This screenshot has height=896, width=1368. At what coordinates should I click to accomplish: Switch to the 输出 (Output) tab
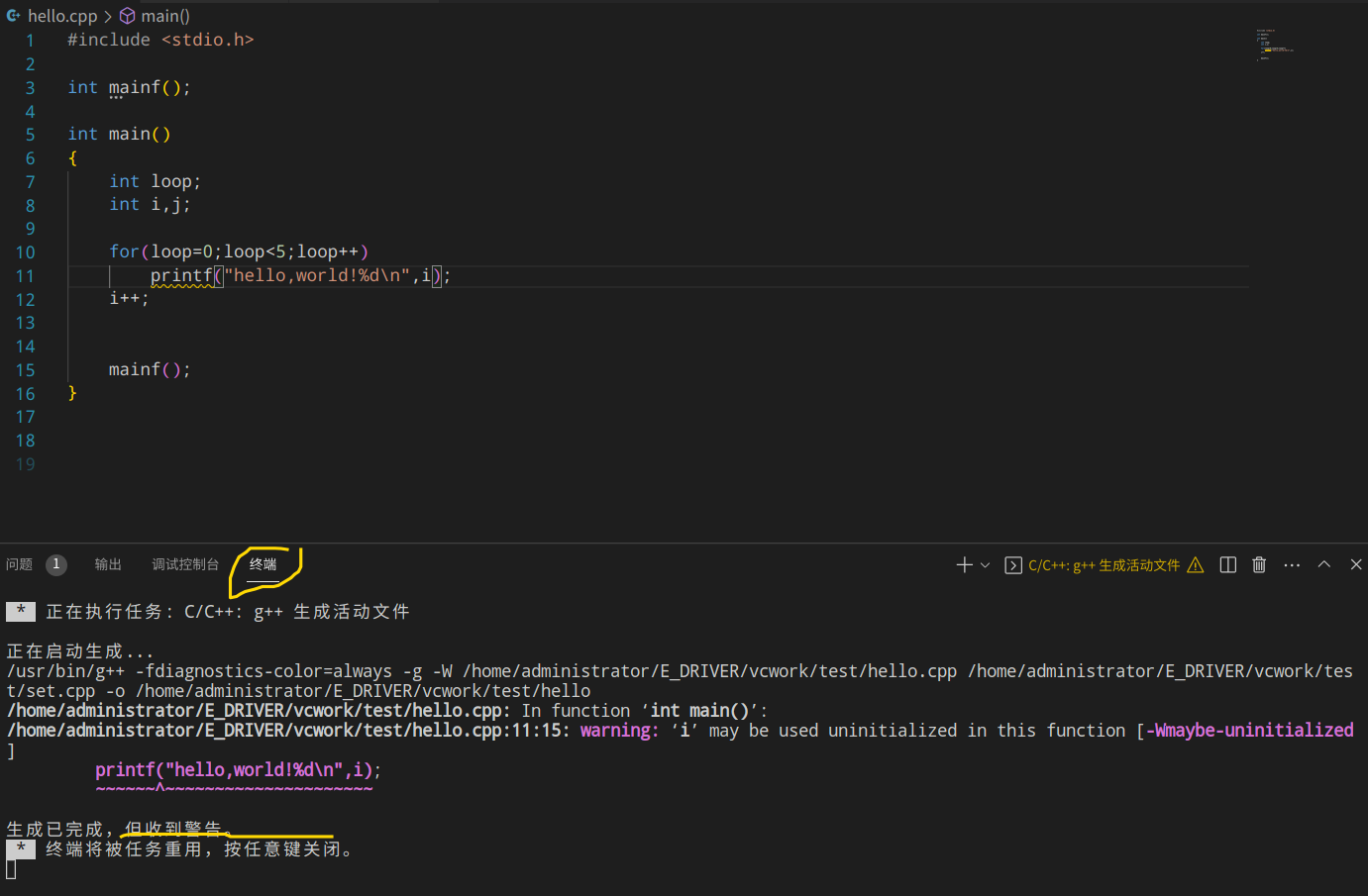click(x=108, y=564)
